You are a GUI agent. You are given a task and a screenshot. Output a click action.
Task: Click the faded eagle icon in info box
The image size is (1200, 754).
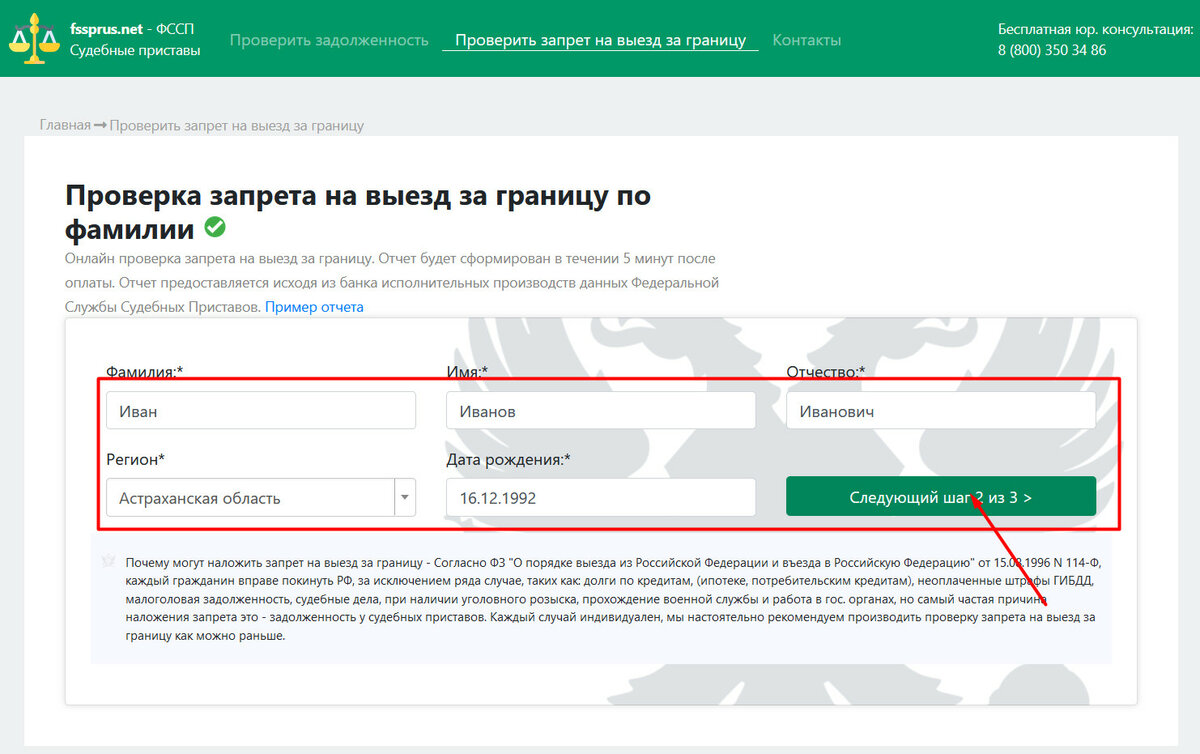(x=108, y=561)
